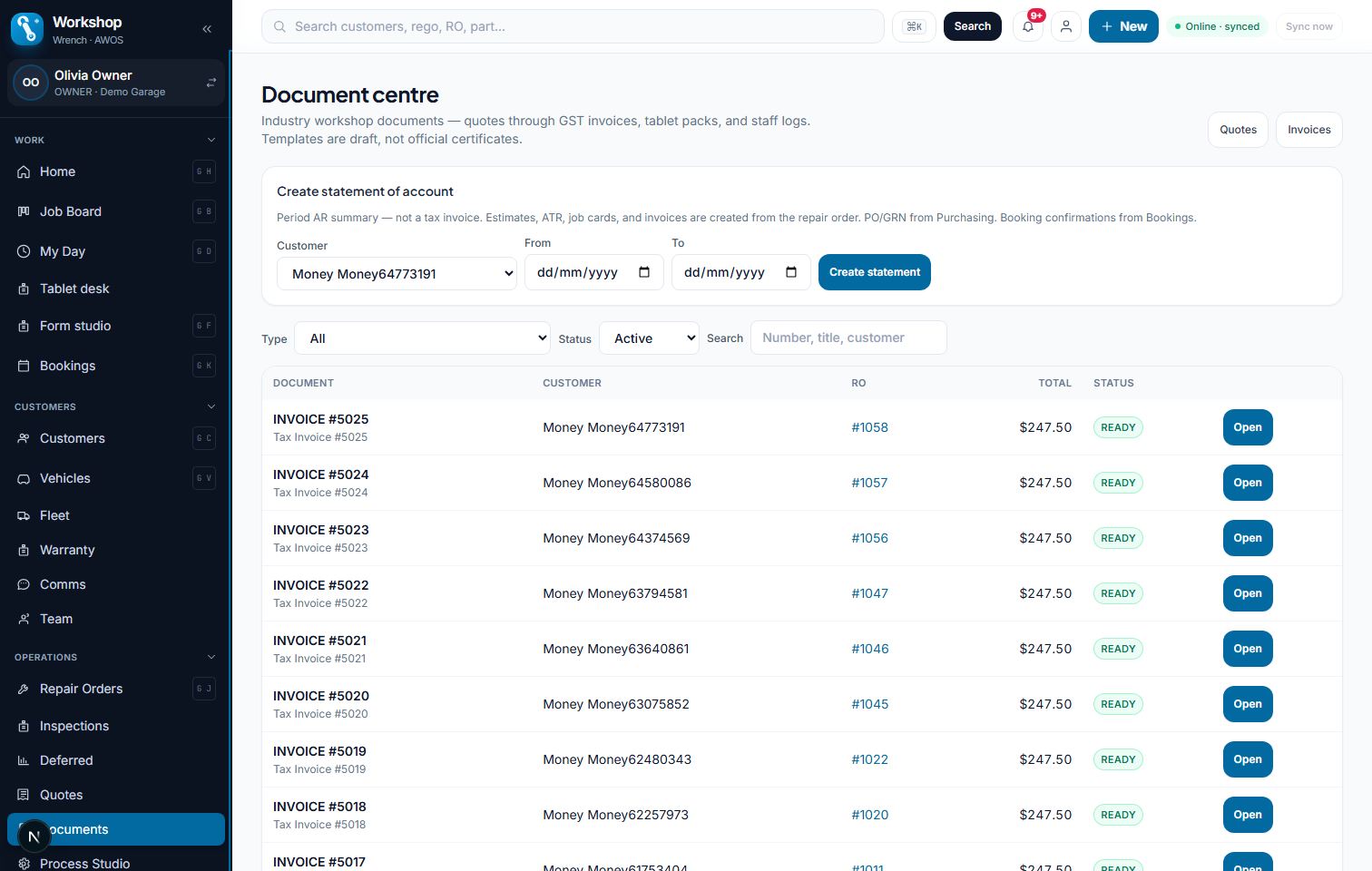
Task: Click the Inspections clipboard icon
Action: pyautogui.click(x=24, y=726)
